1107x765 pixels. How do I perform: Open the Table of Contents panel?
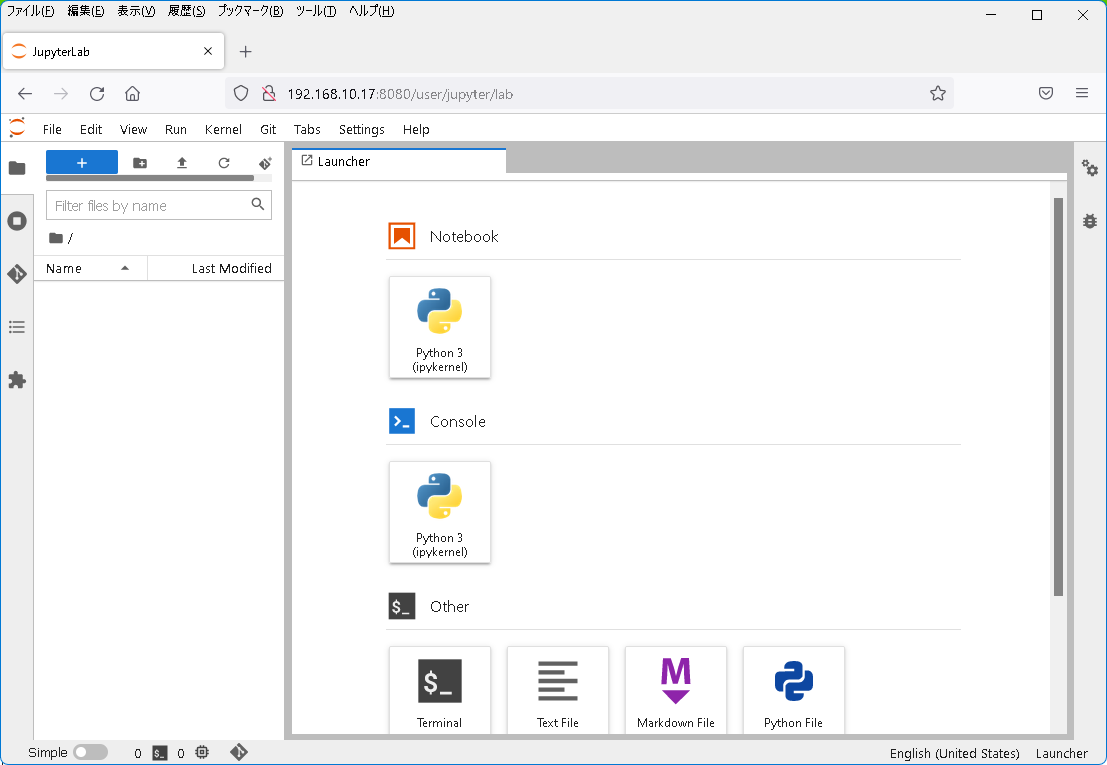tap(17, 327)
